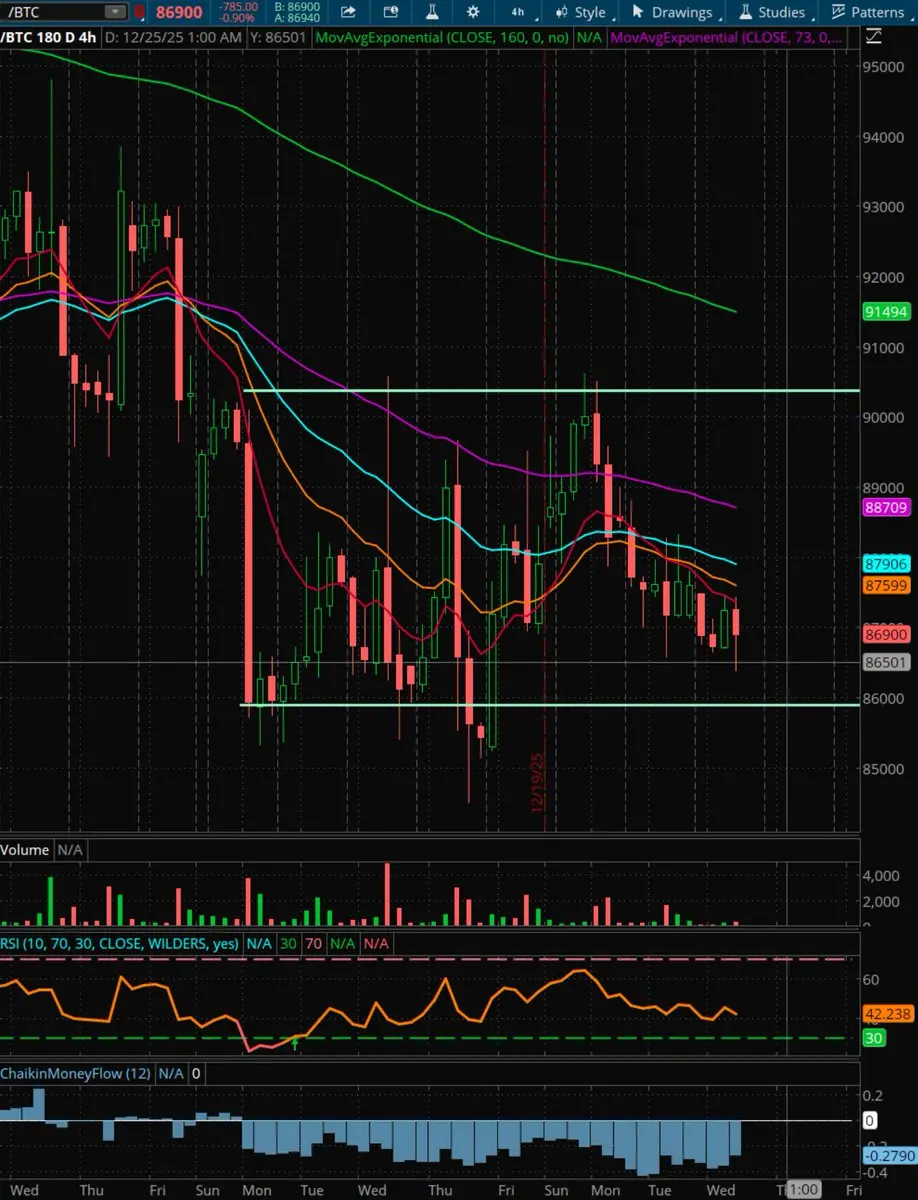Click the red symbol action icon beside 86900
Viewport: 918px width, 1200px height.
click(139, 12)
